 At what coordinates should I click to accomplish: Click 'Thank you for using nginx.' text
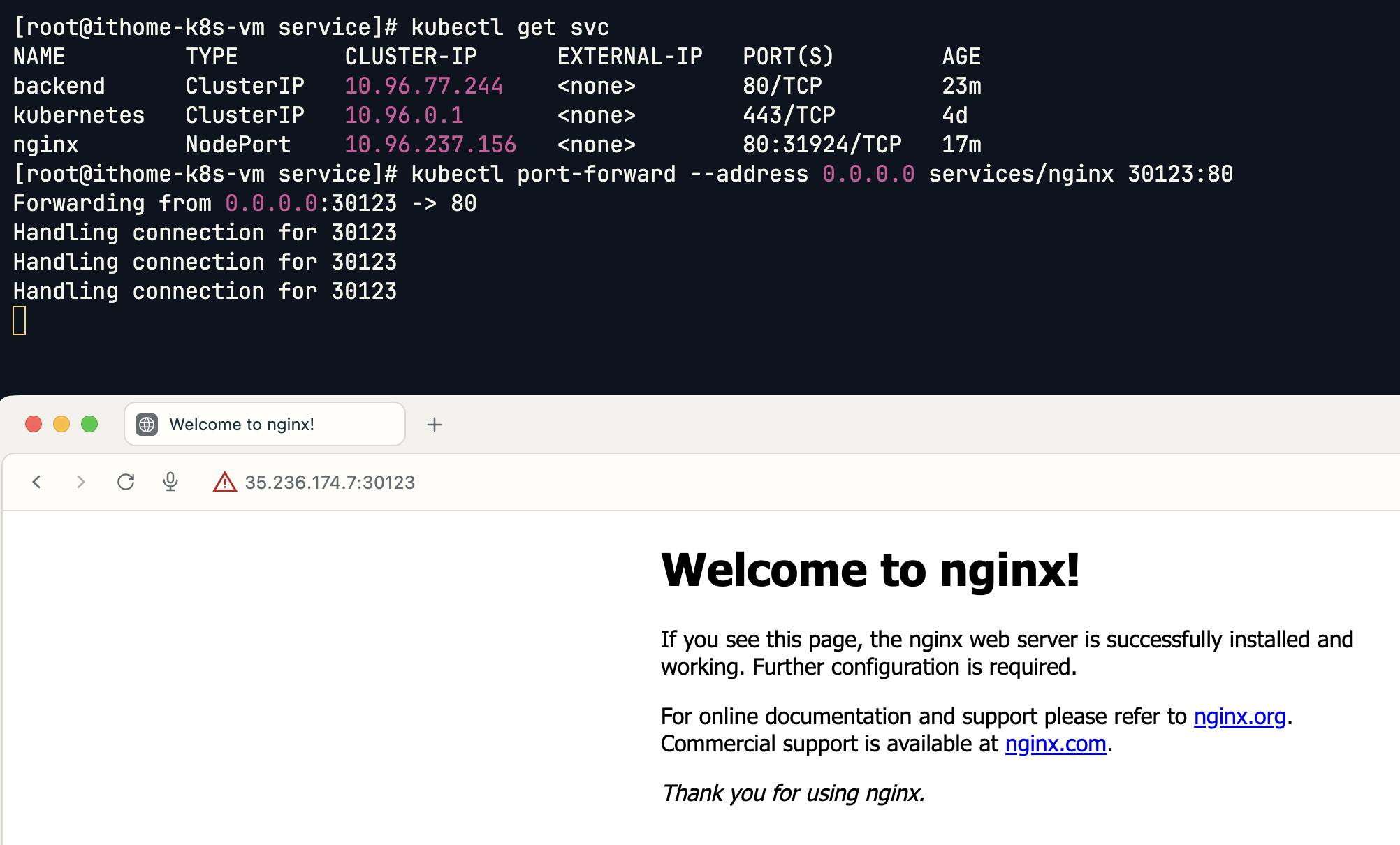point(793,793)
